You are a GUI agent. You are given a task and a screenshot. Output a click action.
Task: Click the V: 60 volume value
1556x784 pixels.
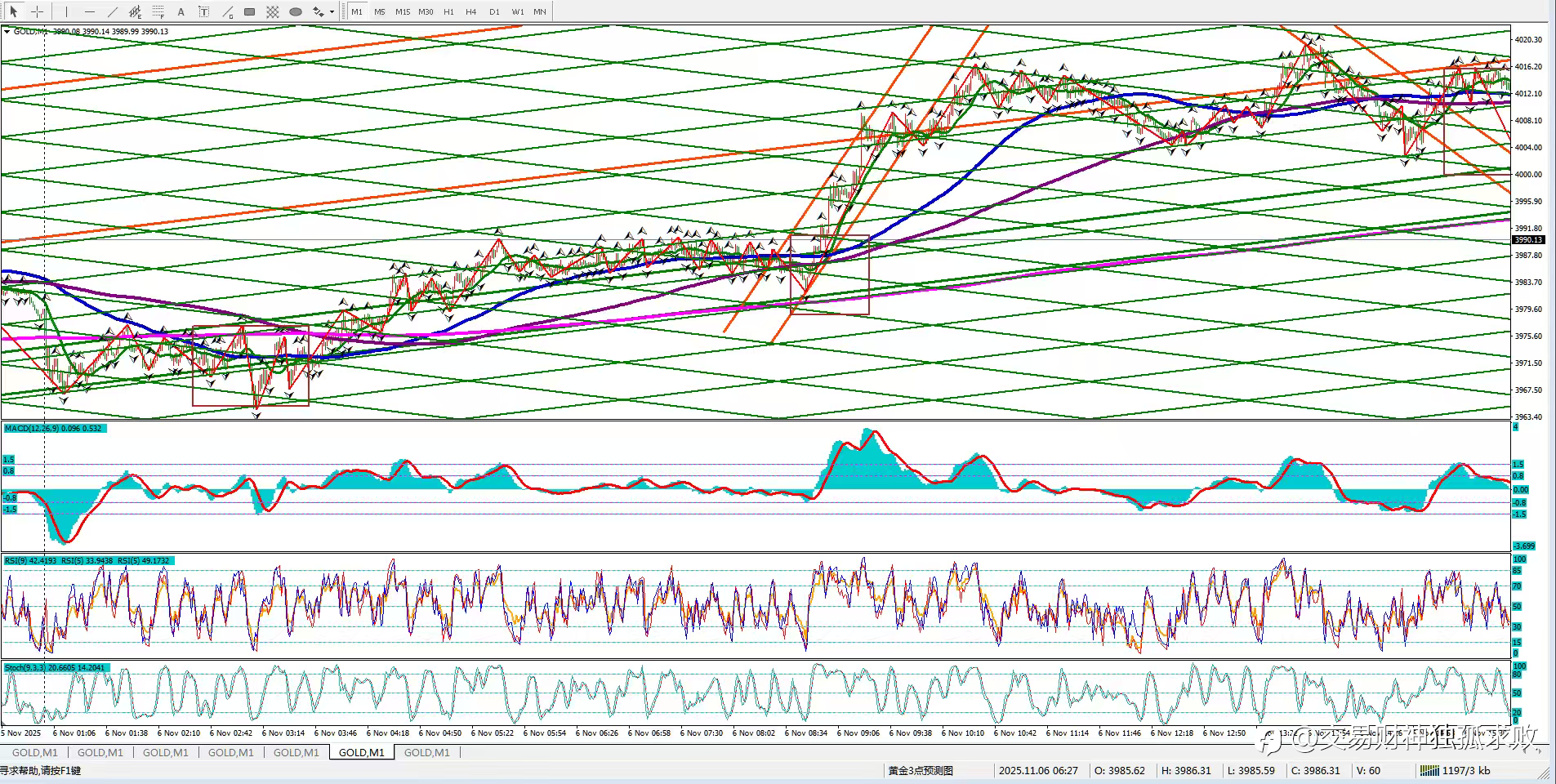(1368, 770)
